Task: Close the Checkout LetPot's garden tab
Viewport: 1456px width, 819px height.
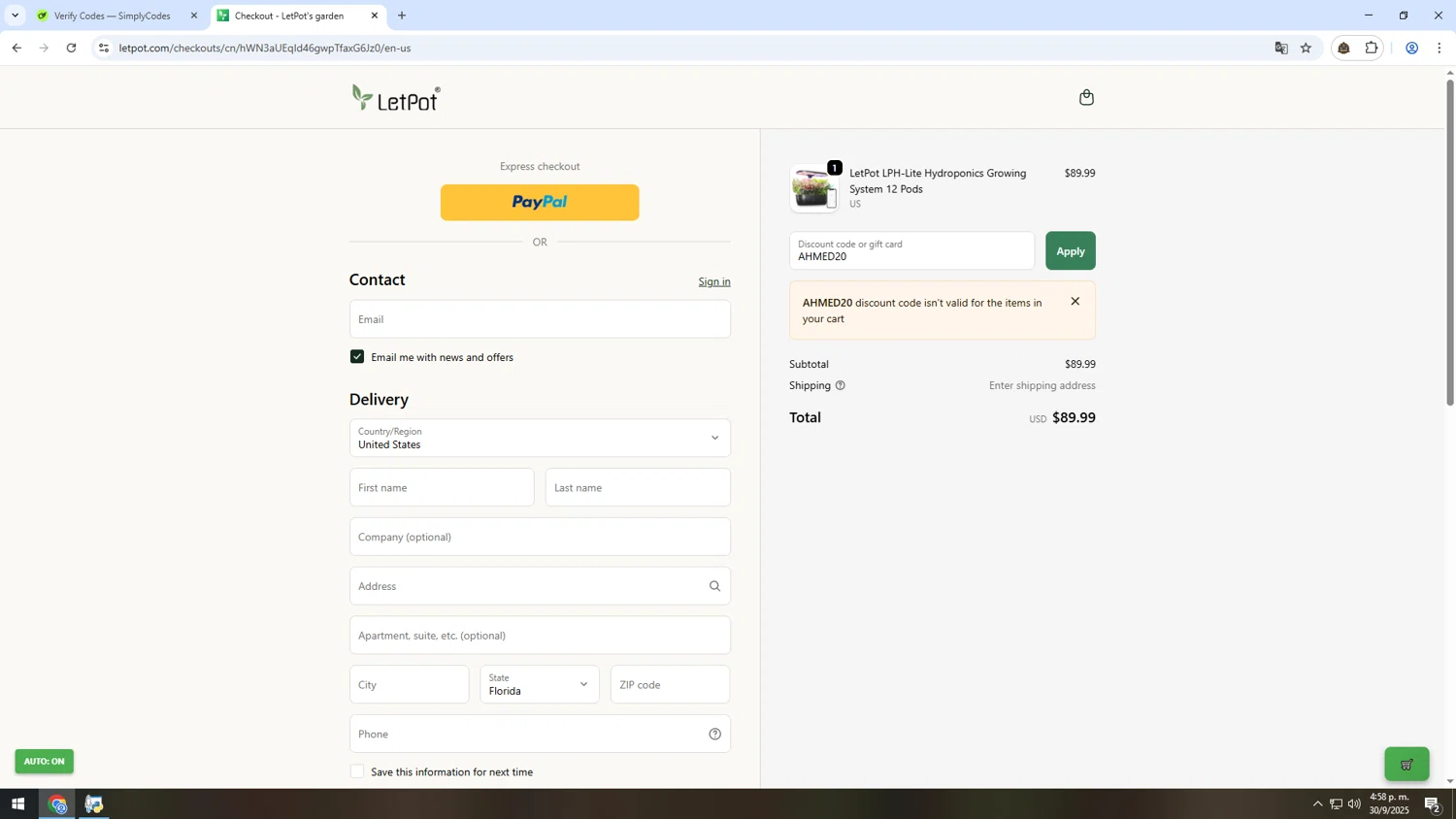Action: pos(375,16)
